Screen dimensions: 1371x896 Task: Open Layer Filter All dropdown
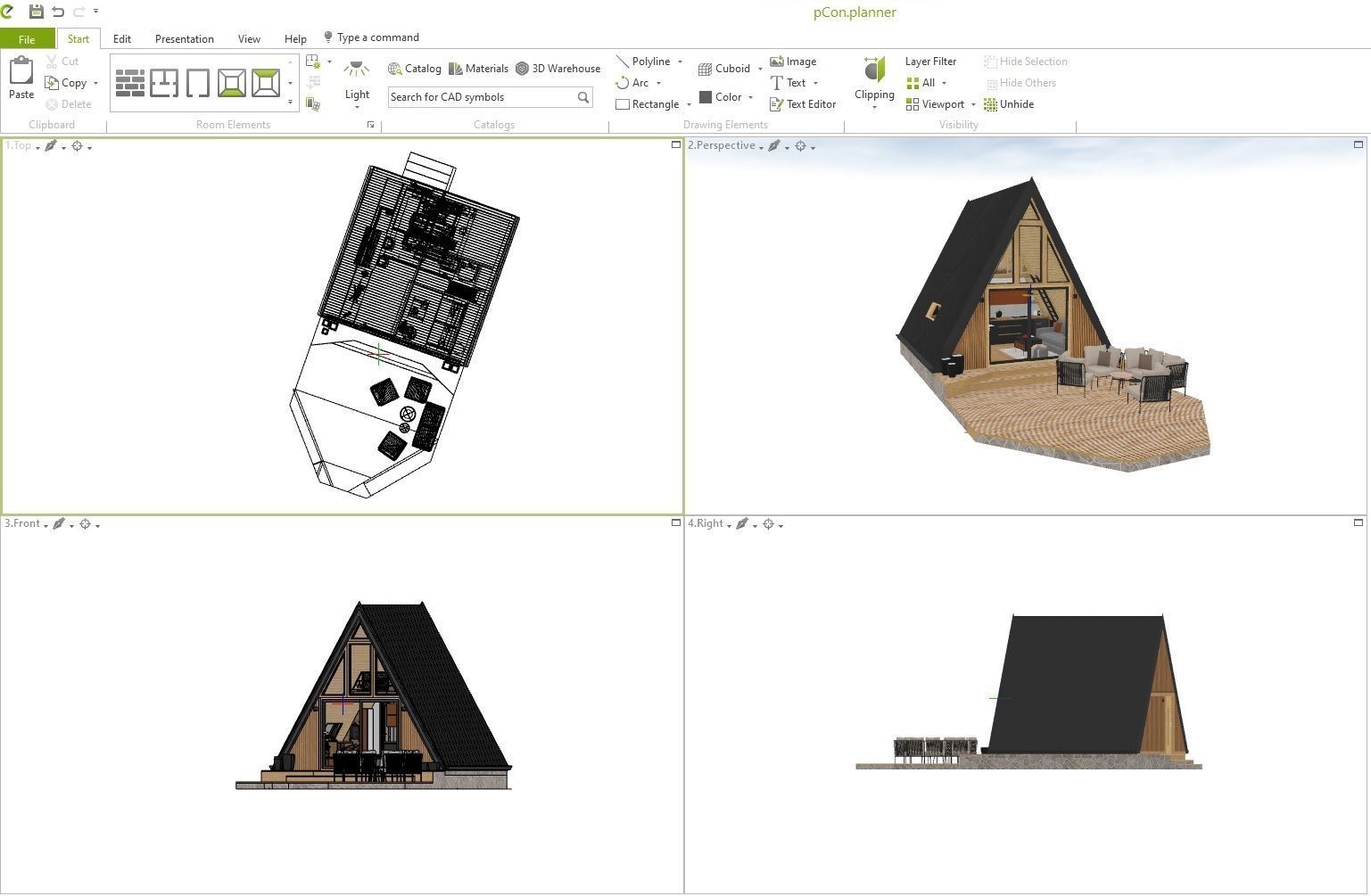[x=926, y=83]
